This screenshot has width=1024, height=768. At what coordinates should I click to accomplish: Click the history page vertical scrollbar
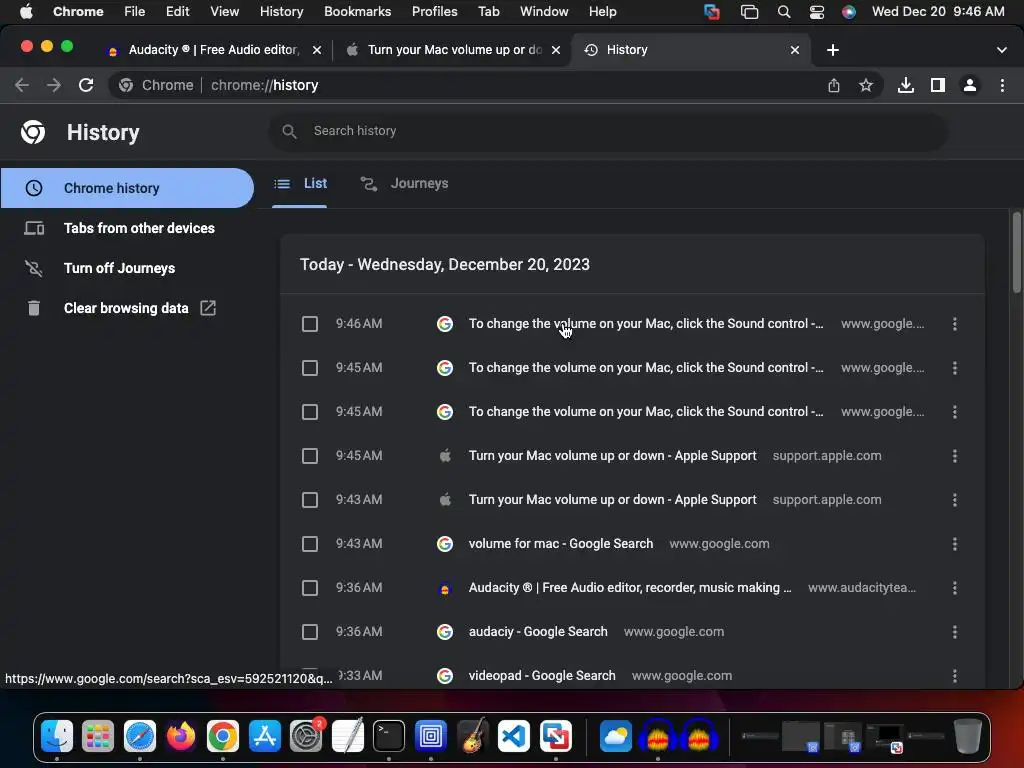tap(1017, 253)
